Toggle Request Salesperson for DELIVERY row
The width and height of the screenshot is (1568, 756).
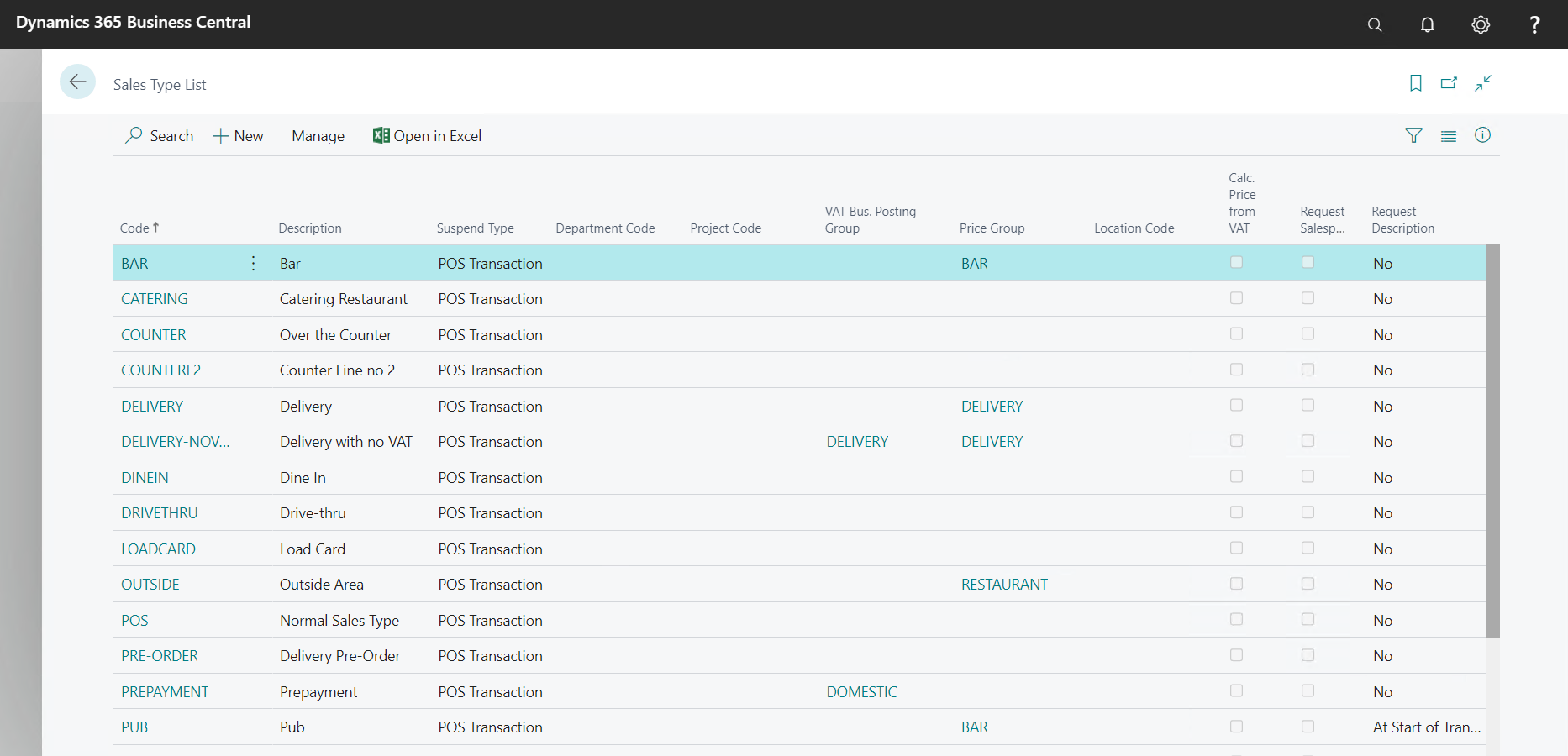[x=1308, y=405]
